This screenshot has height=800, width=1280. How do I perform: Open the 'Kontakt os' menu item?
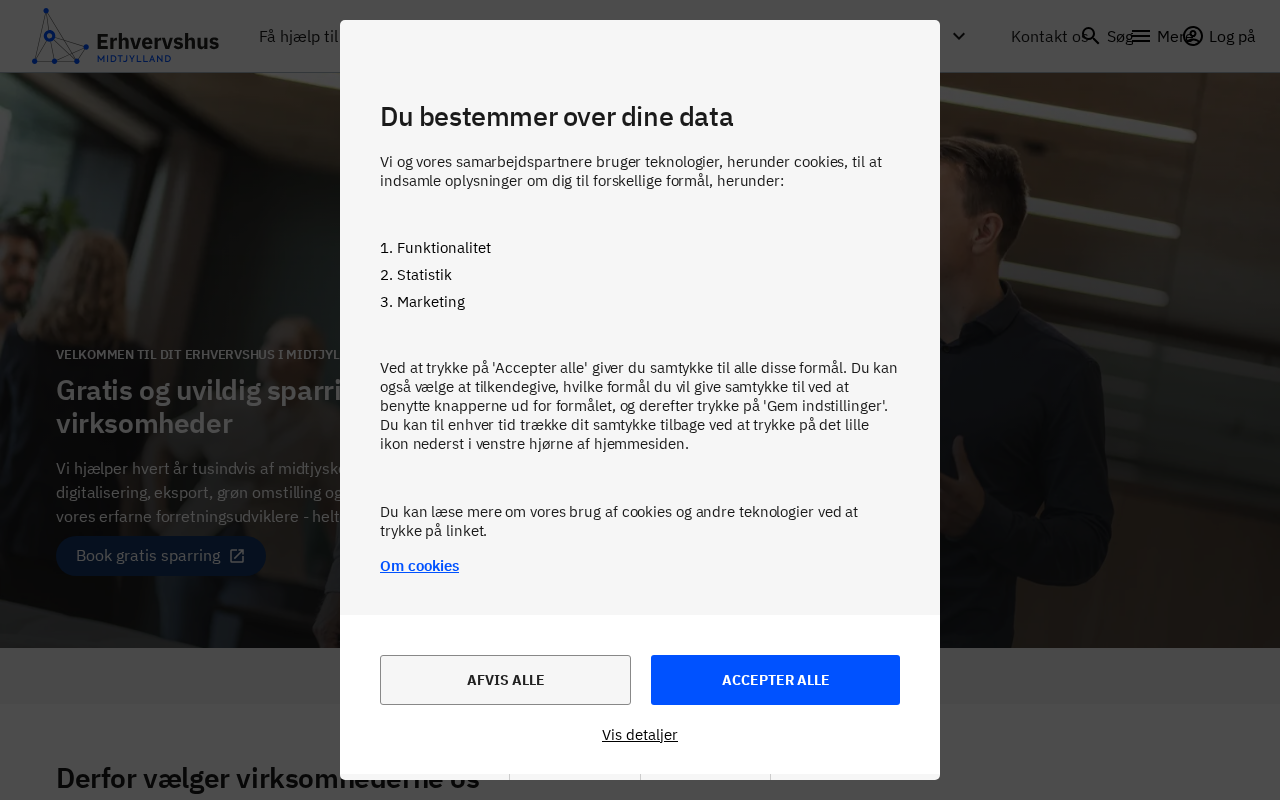point(1045,37)
